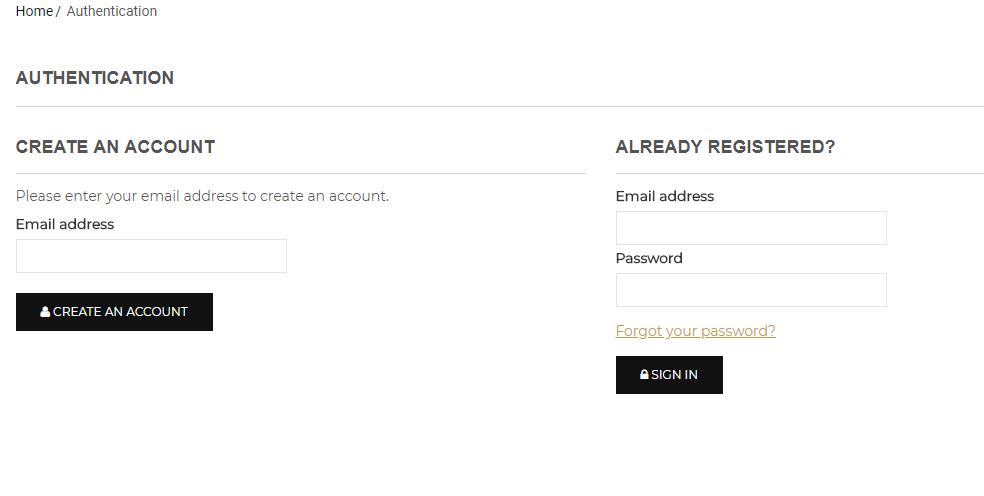
Task: Click Email address label in already registered section
Action: tap(665, 196)
